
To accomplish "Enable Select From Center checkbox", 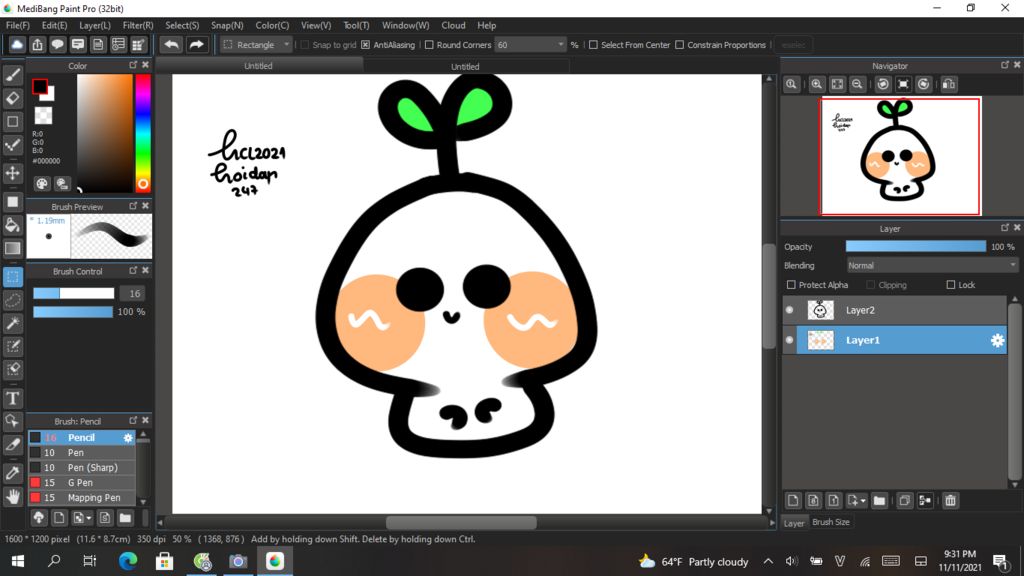I will point(593,45).
